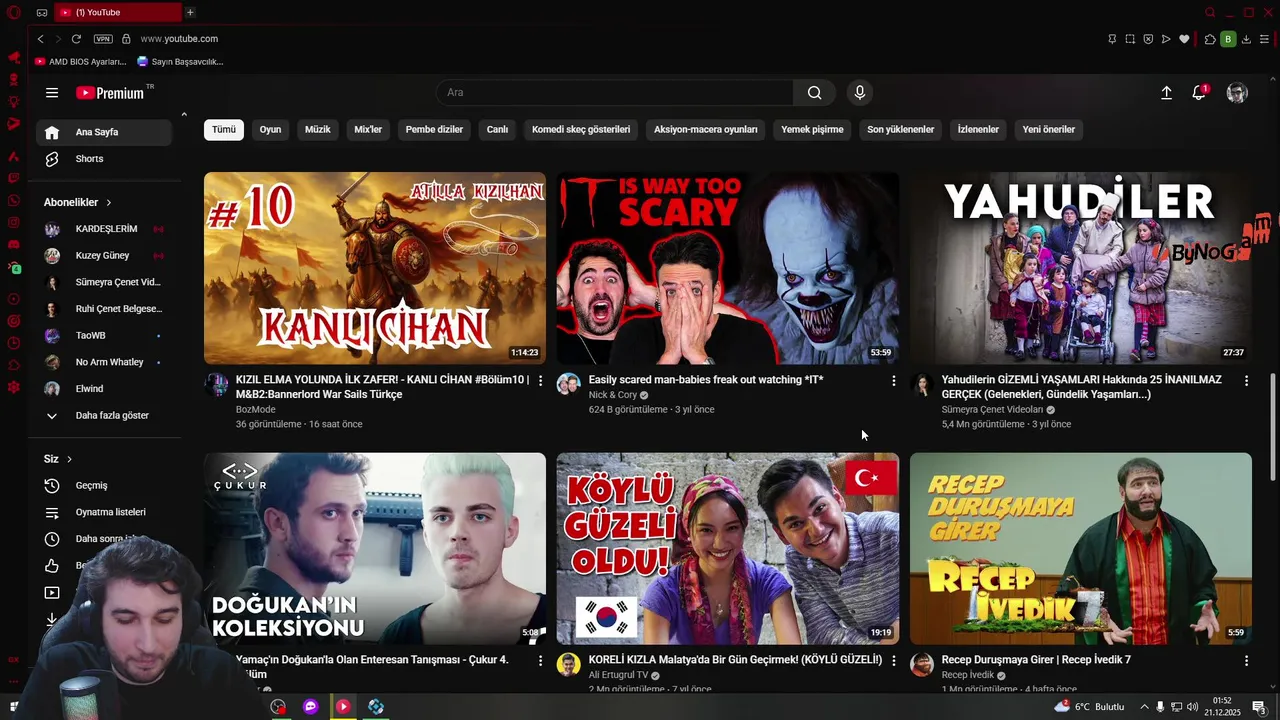The width and height of the screenshot is (1280, 720).
Task: Open the browser send flow icon
Action: point(1166,39)
